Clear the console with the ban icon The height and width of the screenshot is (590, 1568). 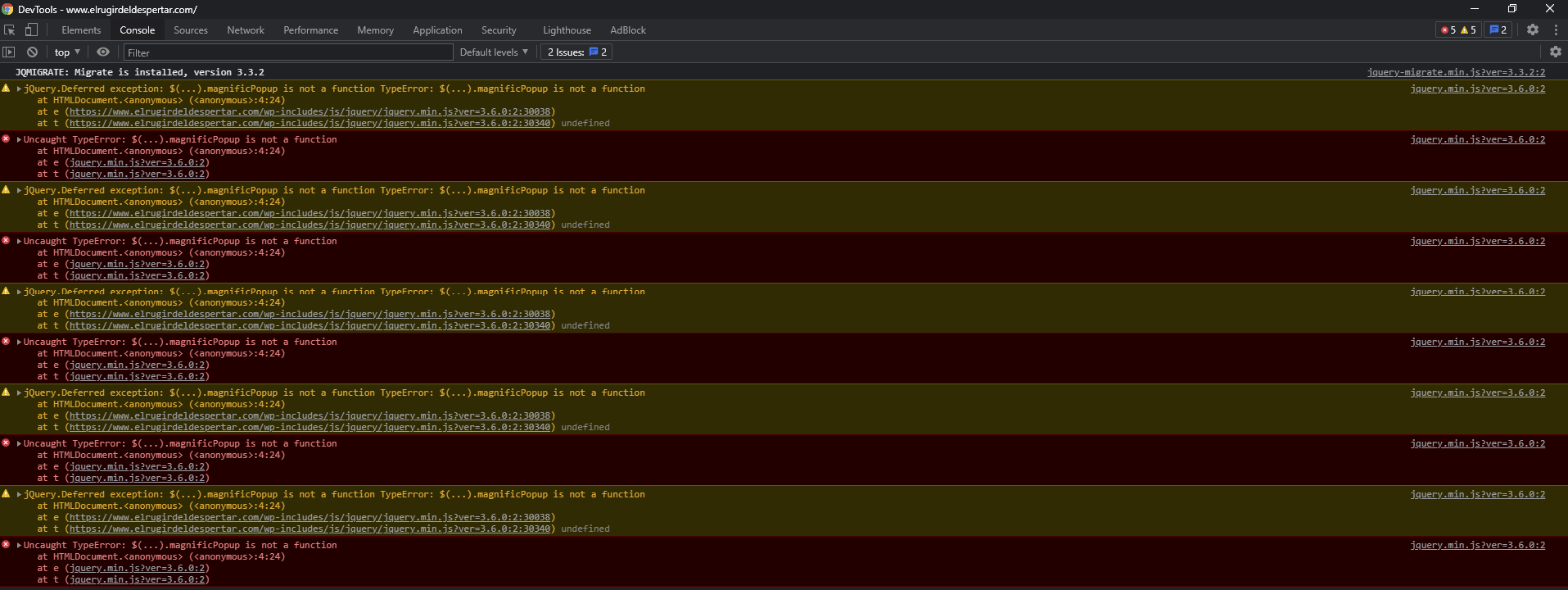(32, 52)
